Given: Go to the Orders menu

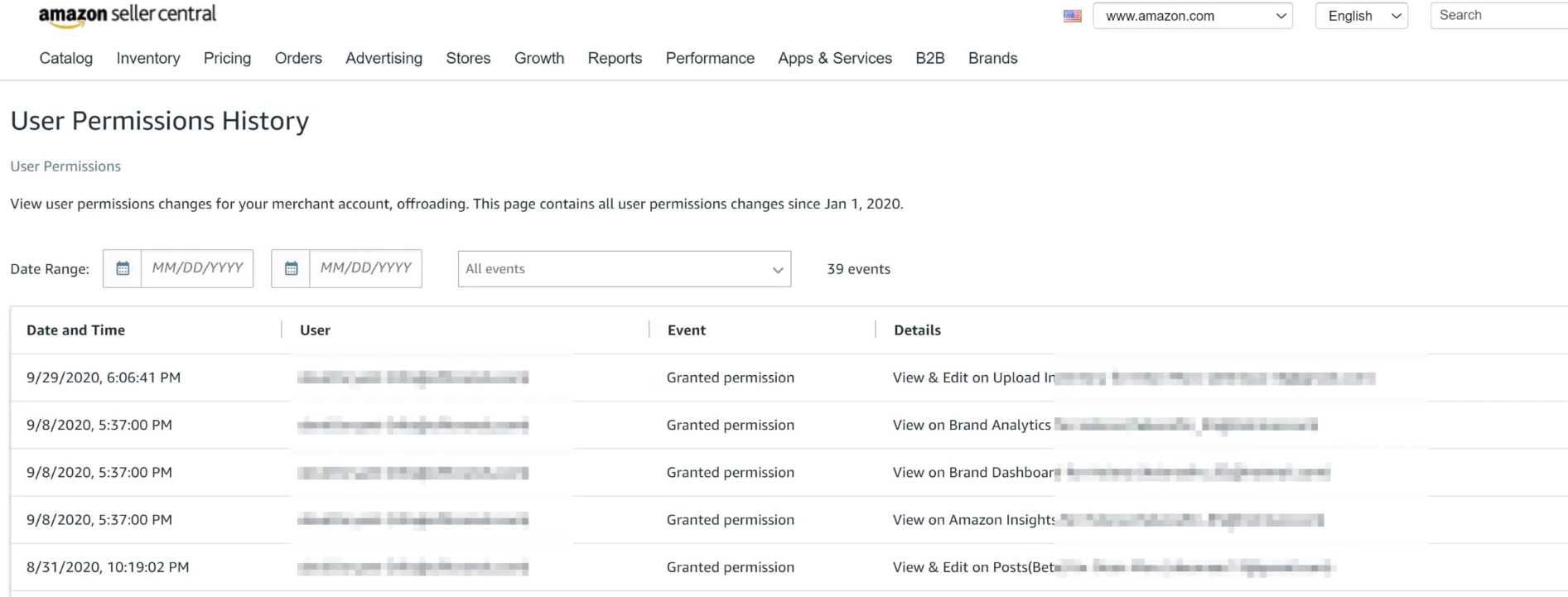Looking at the screenshot, I should (298, 58).
